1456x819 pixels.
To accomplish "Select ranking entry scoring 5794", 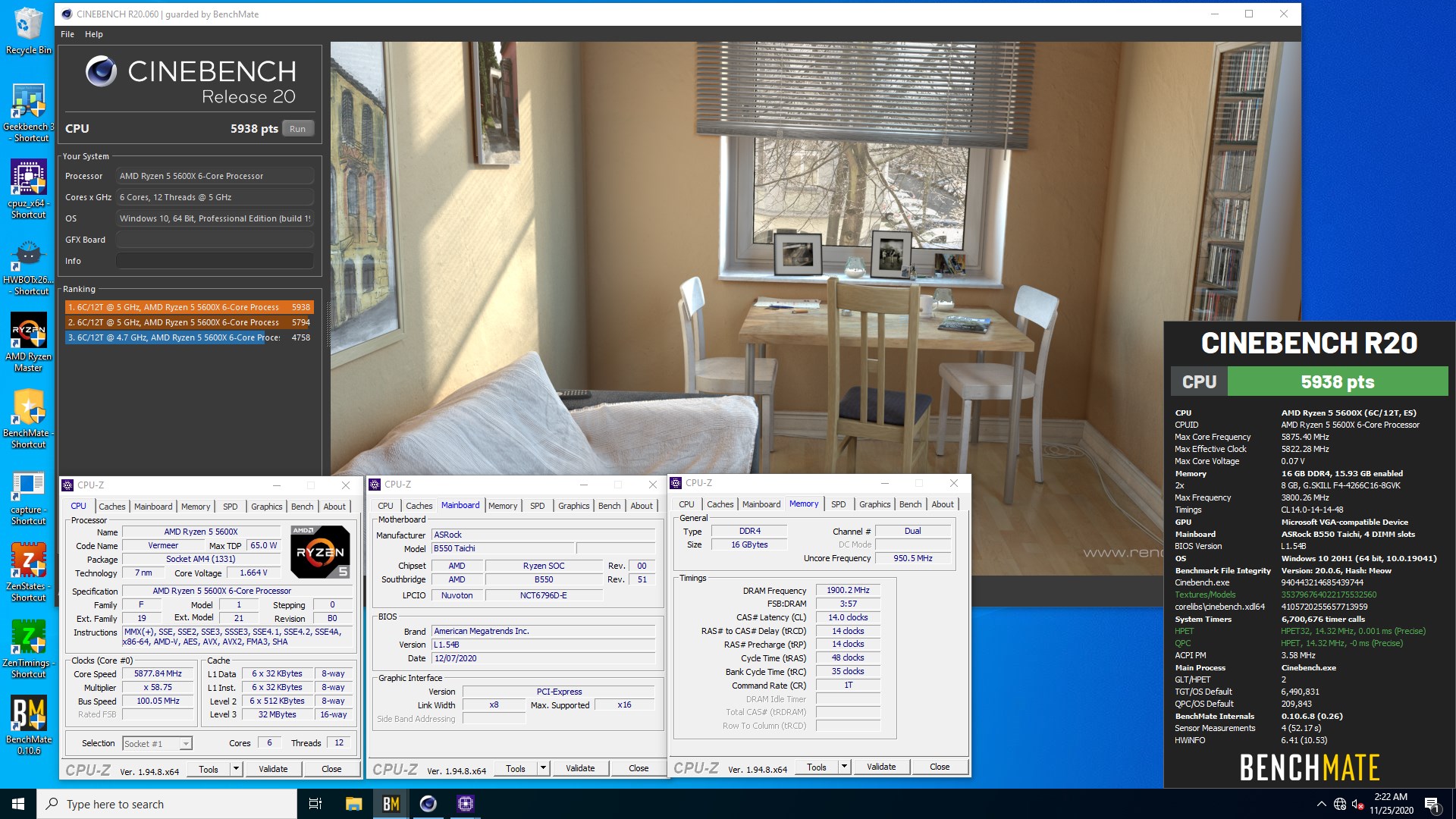I will point(189,322).
